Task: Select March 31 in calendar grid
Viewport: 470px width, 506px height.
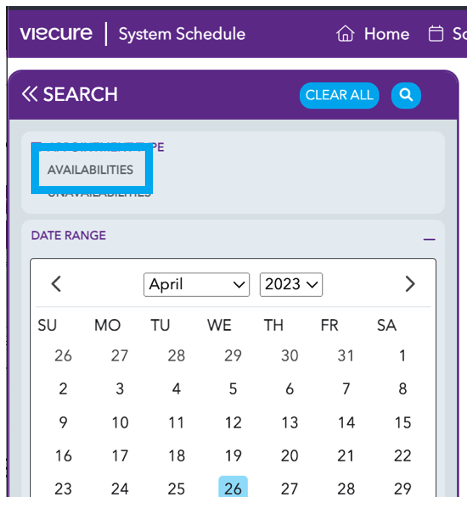Action: [346, 355]
